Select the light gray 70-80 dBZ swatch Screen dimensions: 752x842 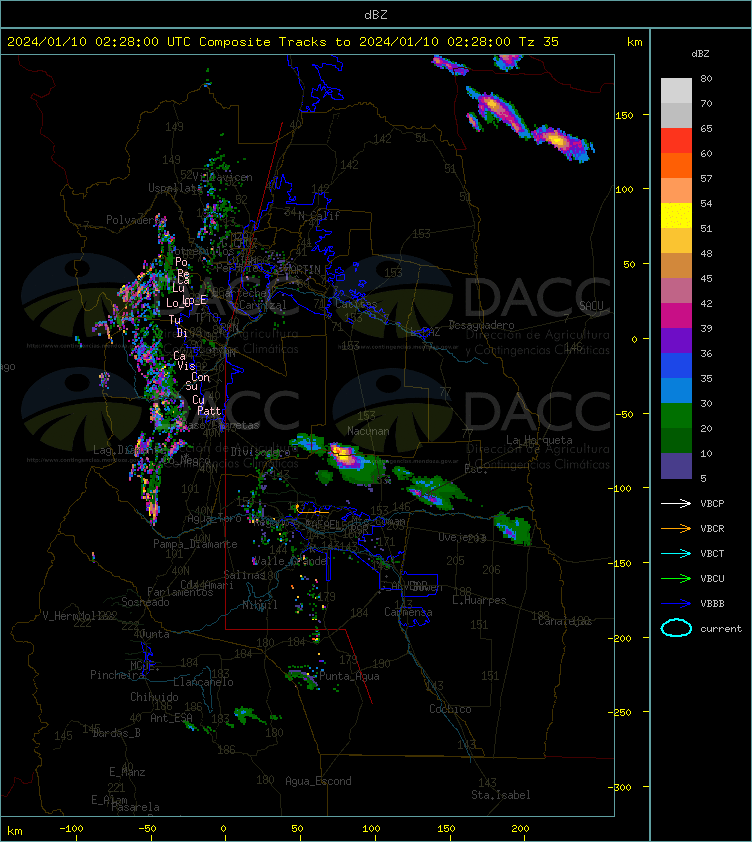coord(676,91)
